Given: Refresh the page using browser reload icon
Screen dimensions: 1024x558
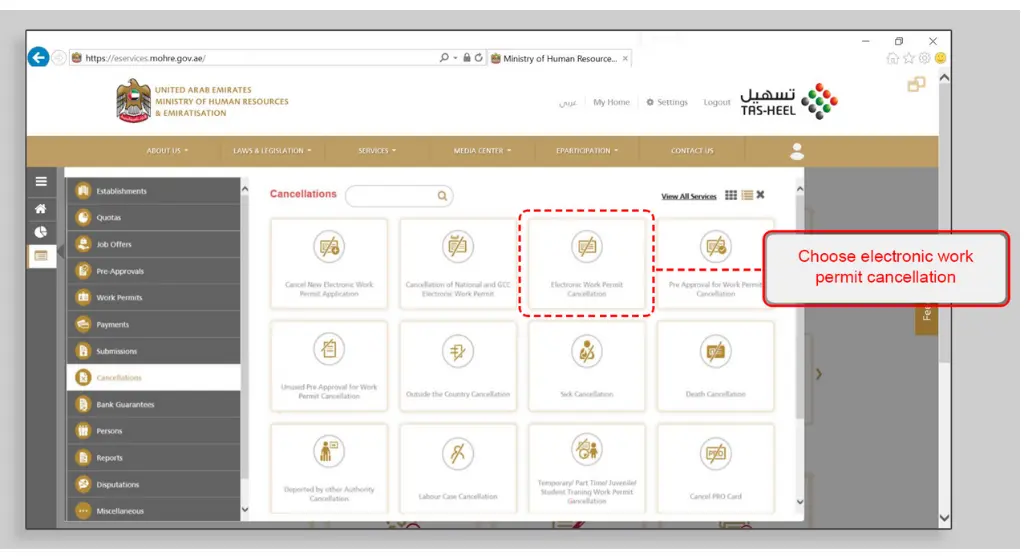Looking at the screenshot, I should tap(479, 57).
